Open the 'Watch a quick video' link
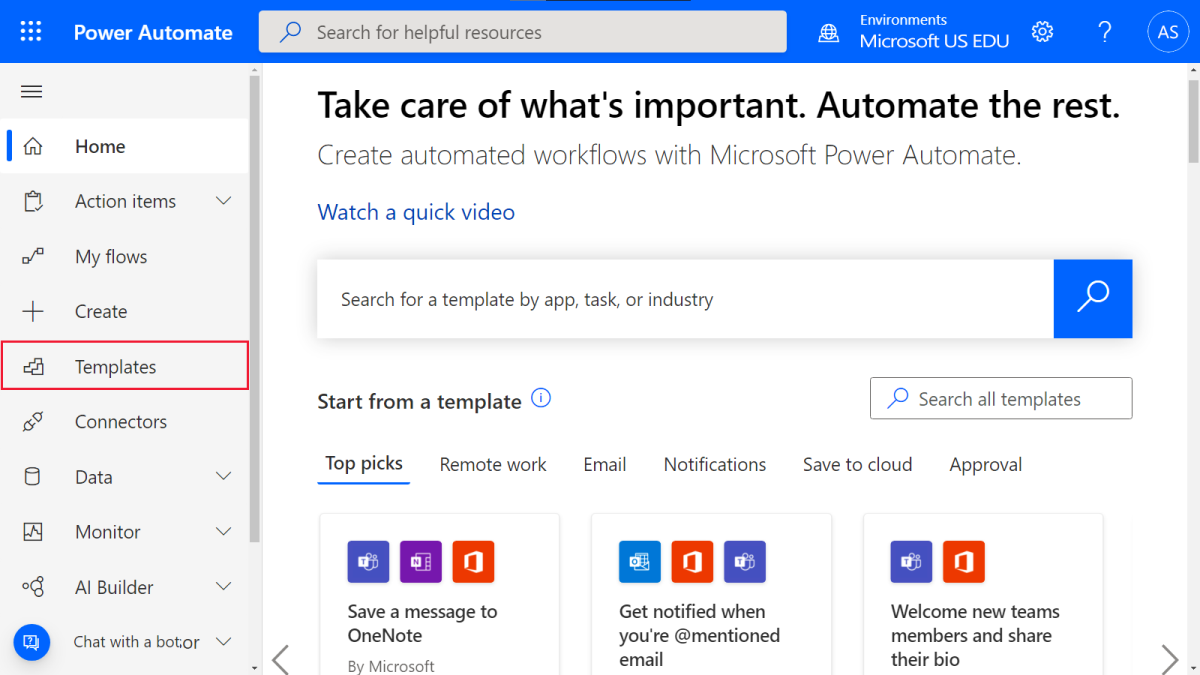Image resolution: width=1200 pixels, height=675 pixels. tap(416, 212)
